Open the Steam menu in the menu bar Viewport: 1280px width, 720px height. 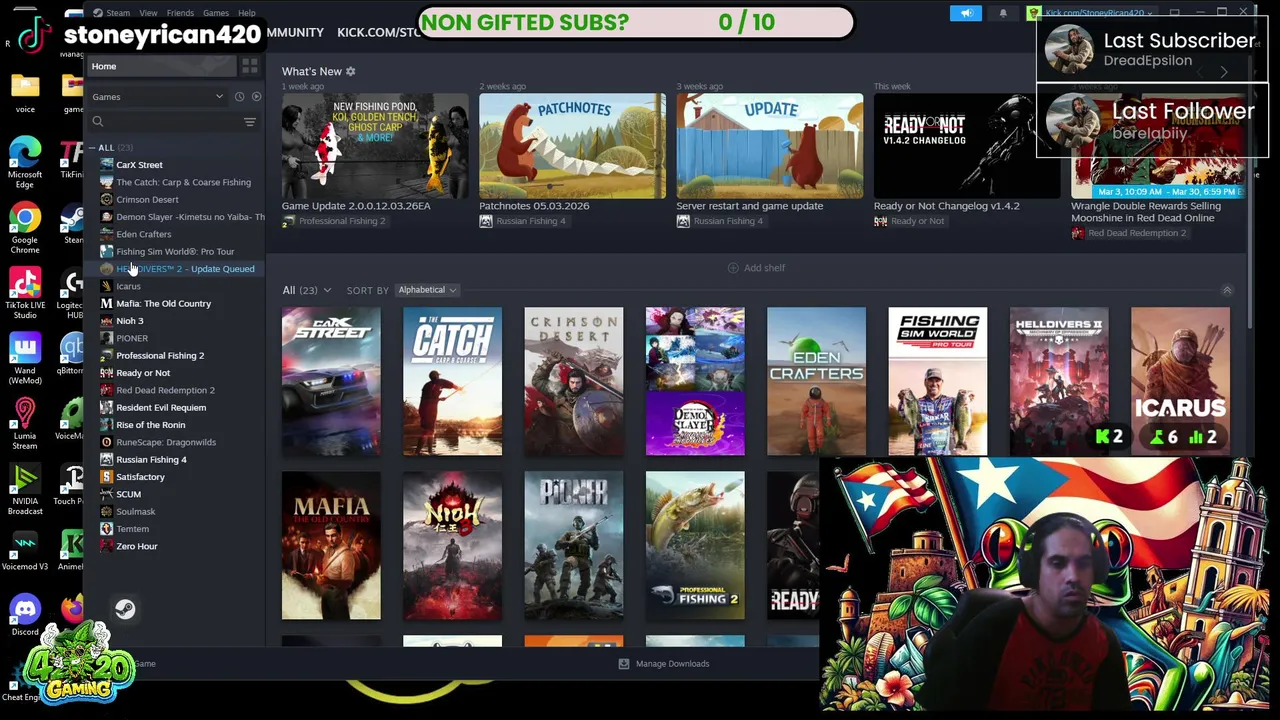117,13
